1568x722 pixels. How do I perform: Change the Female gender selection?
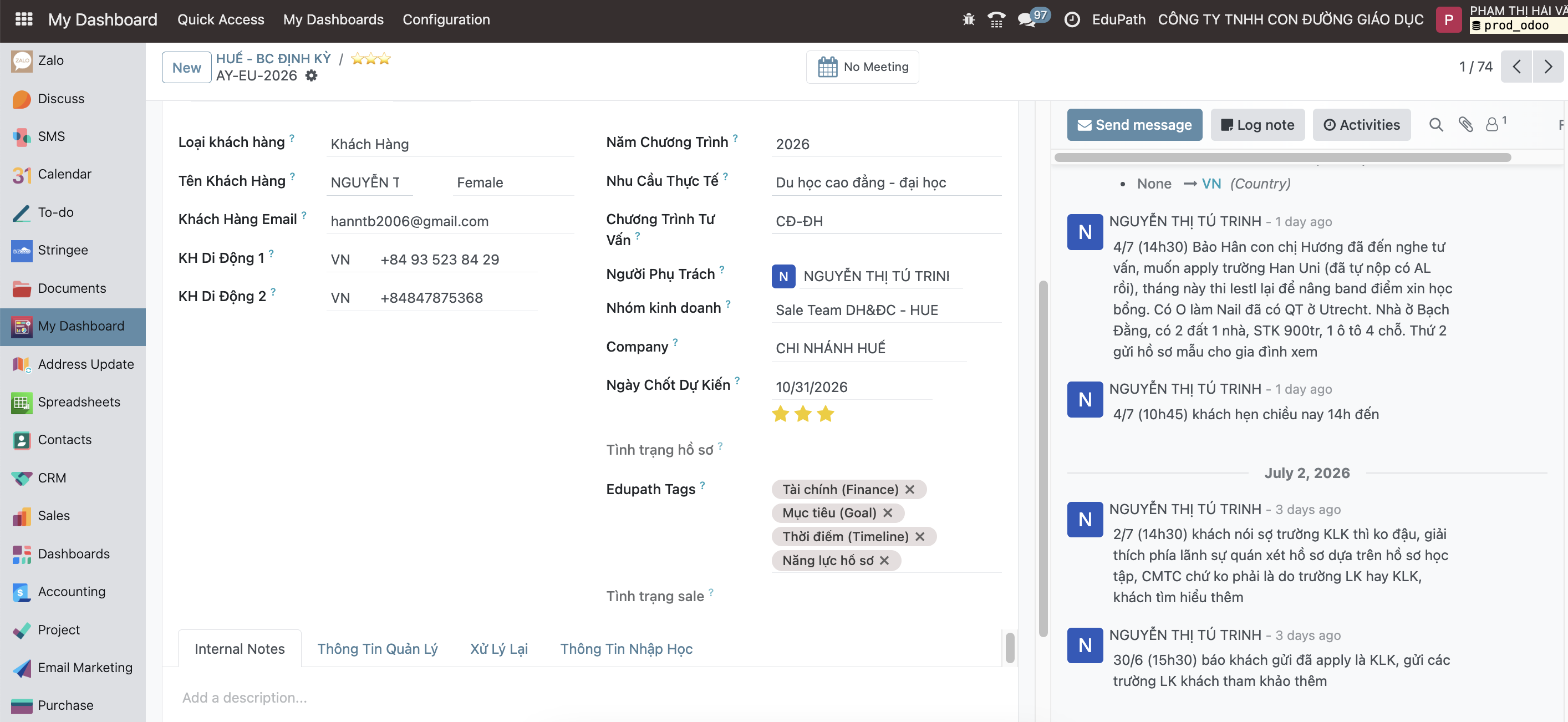pos(513,182)
